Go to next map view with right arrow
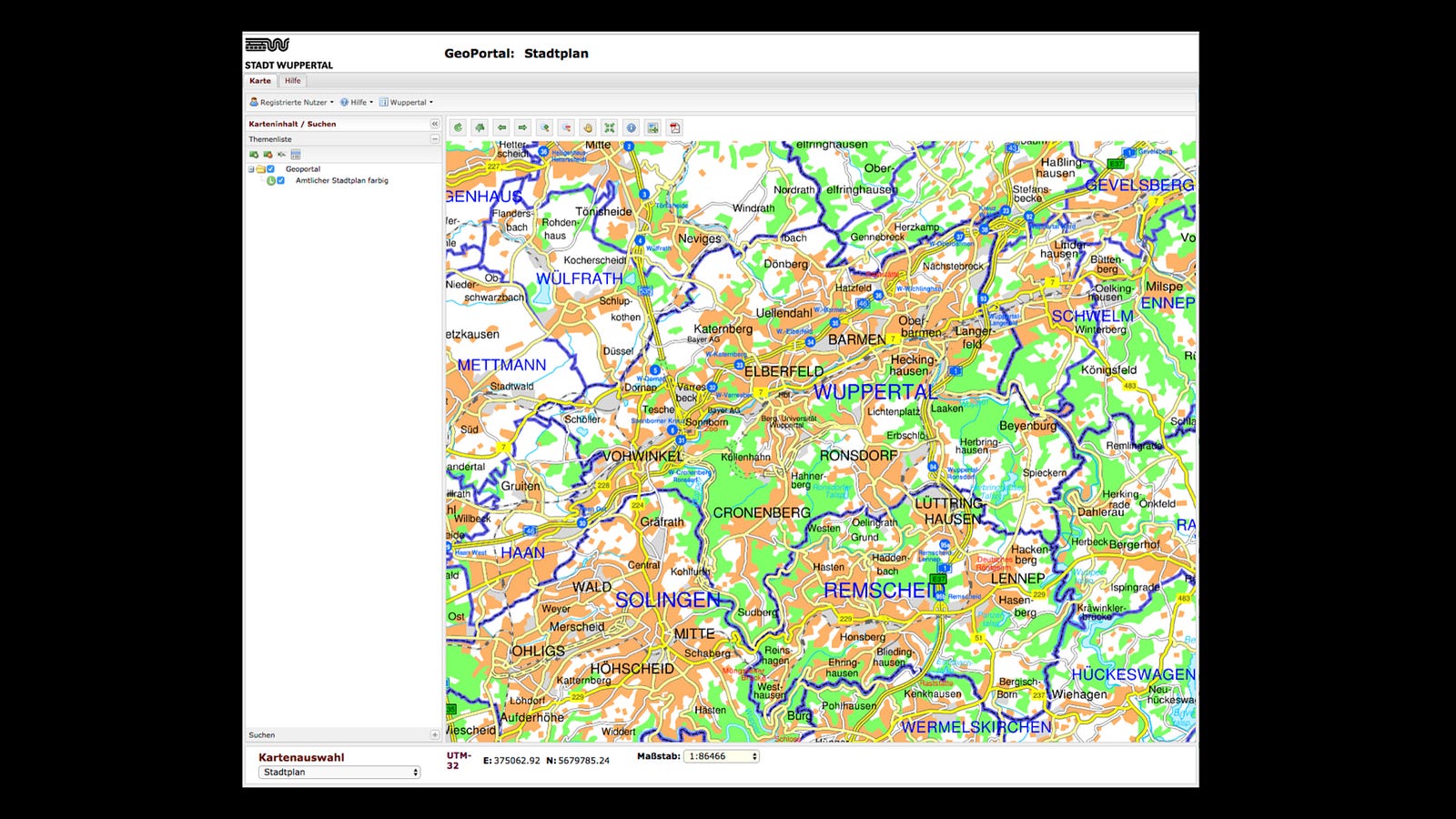1456x819 pixels. (x=522, y=127)
